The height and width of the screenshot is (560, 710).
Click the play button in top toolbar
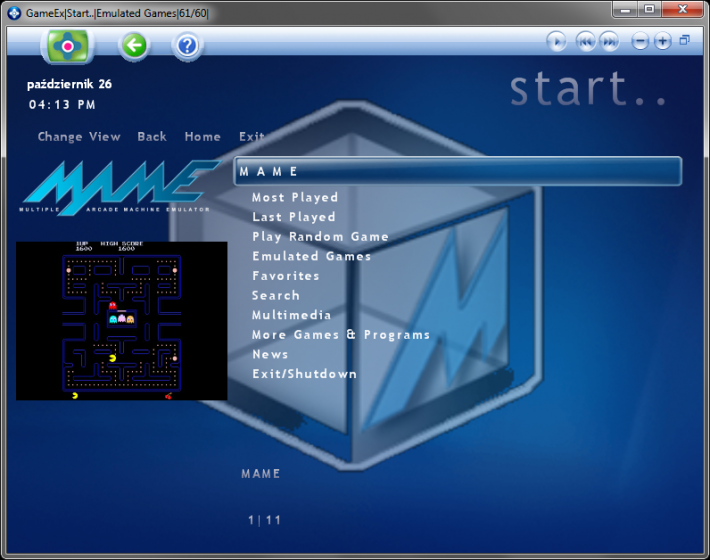coord(556,42)
